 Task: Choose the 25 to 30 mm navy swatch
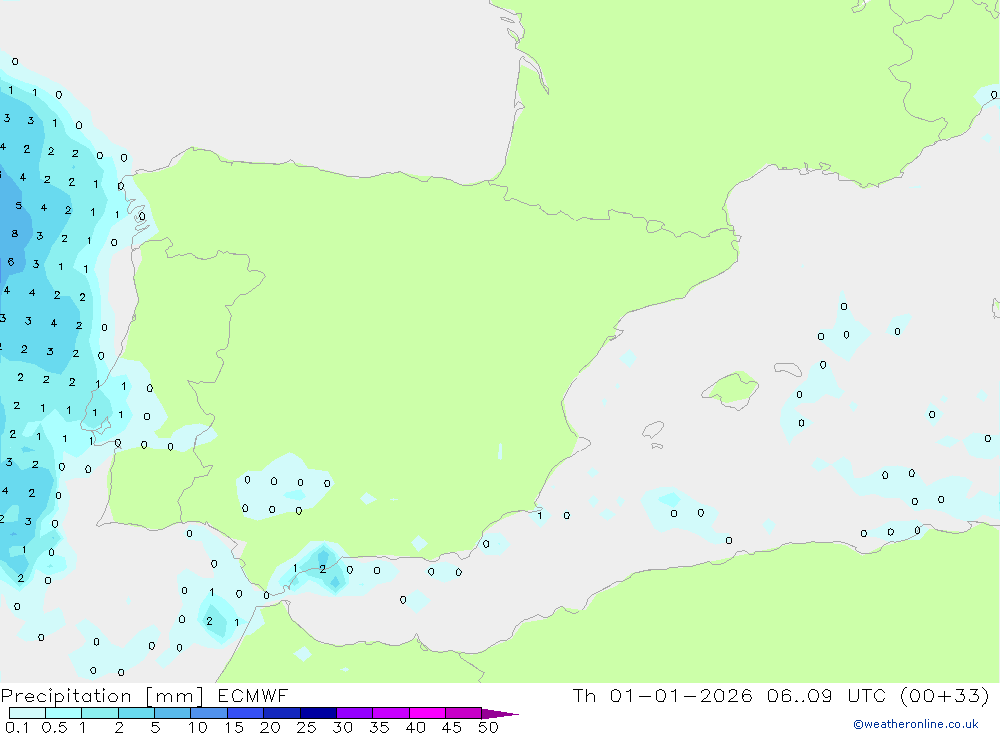(x=318, y=713)
